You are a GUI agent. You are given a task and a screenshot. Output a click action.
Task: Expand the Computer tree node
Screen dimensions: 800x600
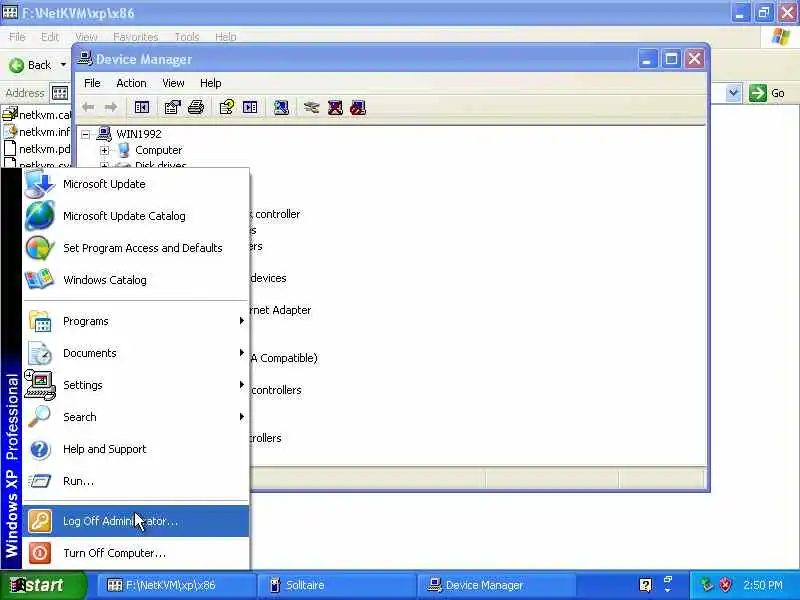(105, 151)
